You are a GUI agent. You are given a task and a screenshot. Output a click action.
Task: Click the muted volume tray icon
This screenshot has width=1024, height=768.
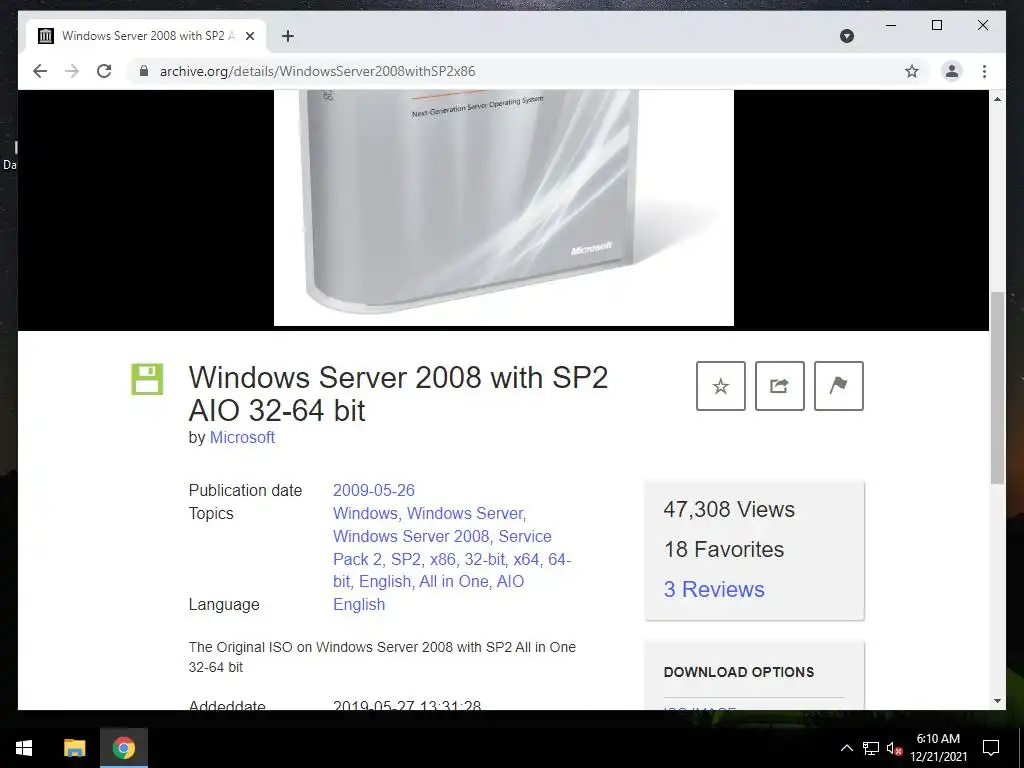point(894,748)
